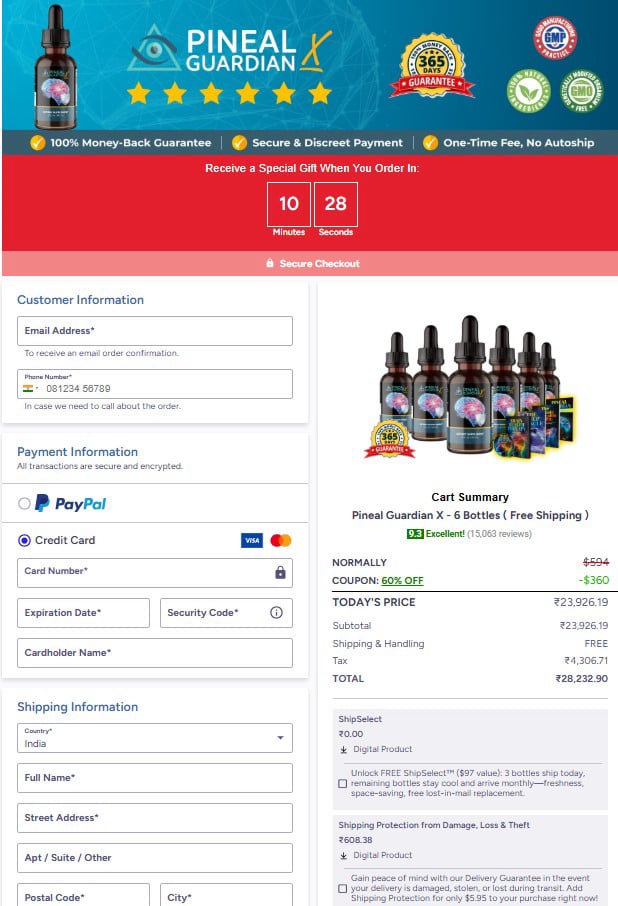Screen dimensions: 618x906
Task: Click the Card Number field
Action: 155,573
